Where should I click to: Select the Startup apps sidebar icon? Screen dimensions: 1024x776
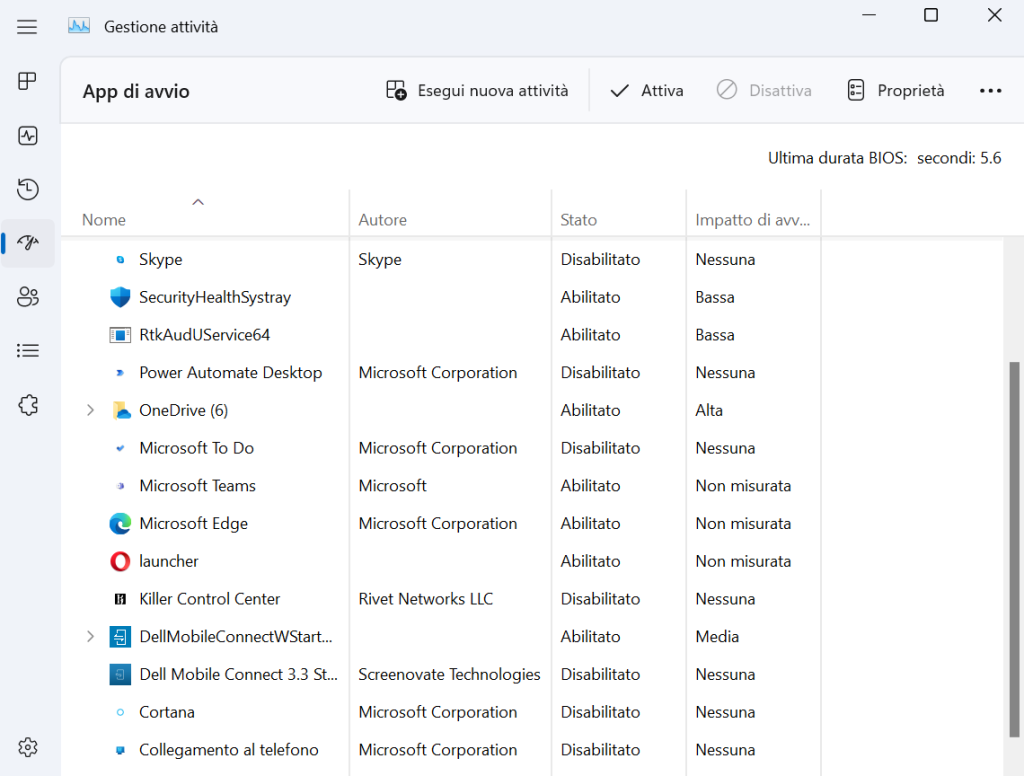coord(27,243)
